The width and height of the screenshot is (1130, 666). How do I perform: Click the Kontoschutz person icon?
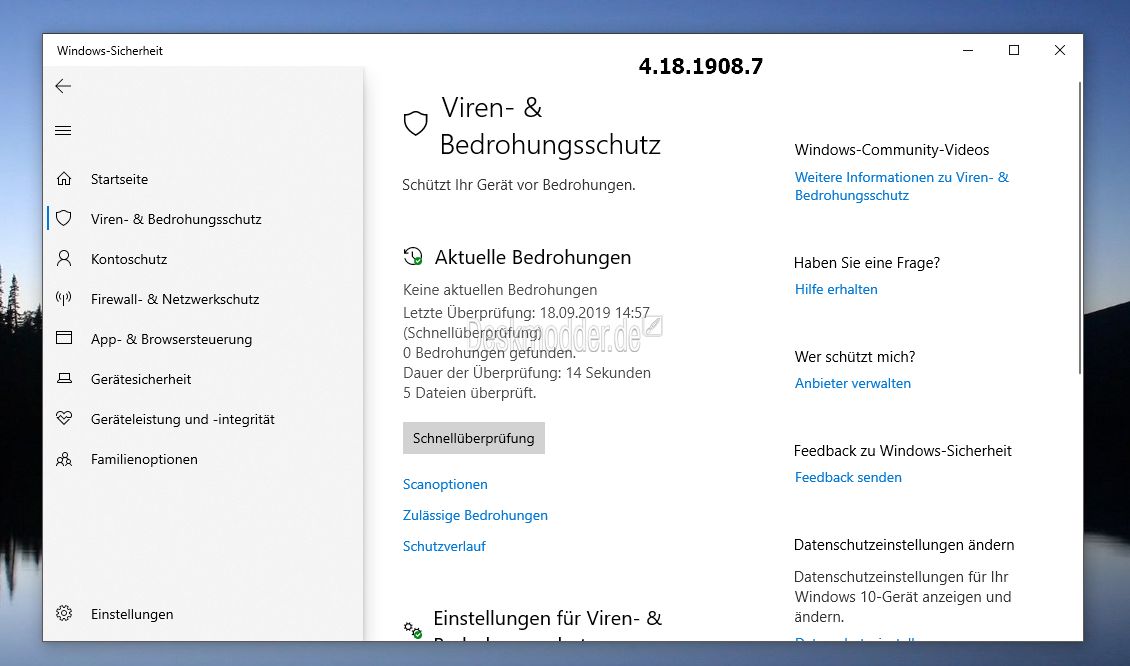(x=64, y=259)
